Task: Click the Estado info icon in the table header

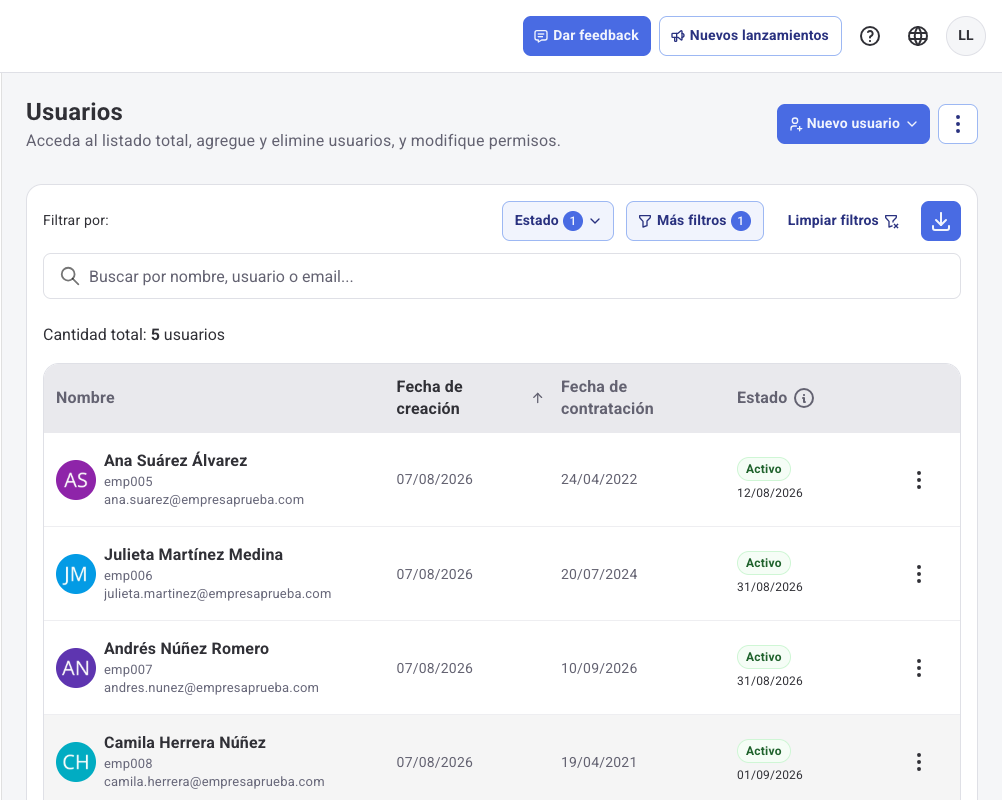Action: (804, 398)
